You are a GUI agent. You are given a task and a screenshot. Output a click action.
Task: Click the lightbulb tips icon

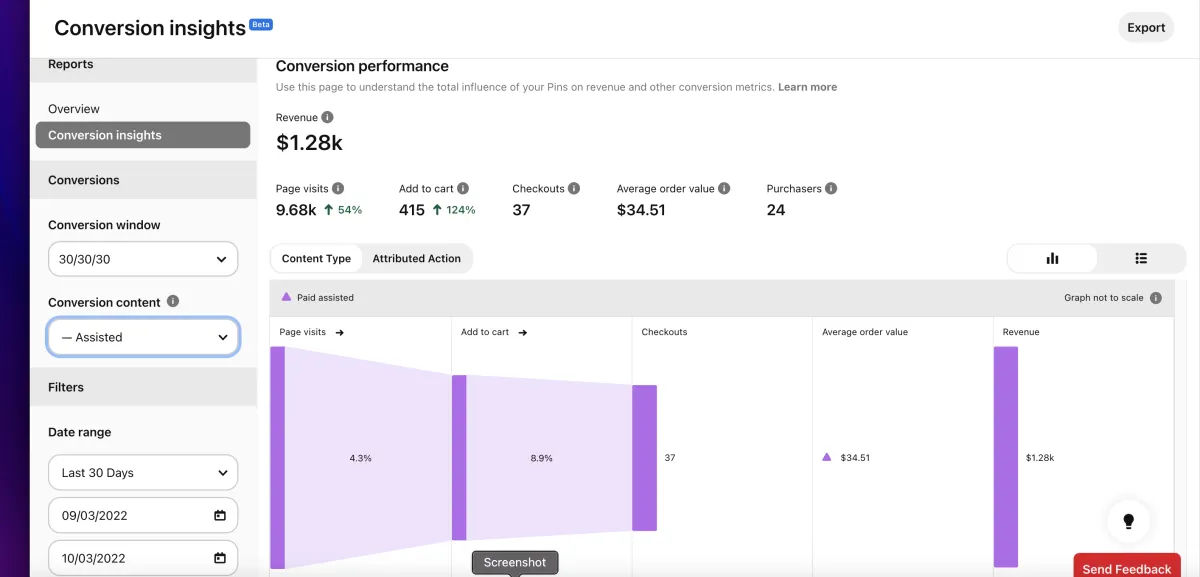click(x=1129, y=521)
